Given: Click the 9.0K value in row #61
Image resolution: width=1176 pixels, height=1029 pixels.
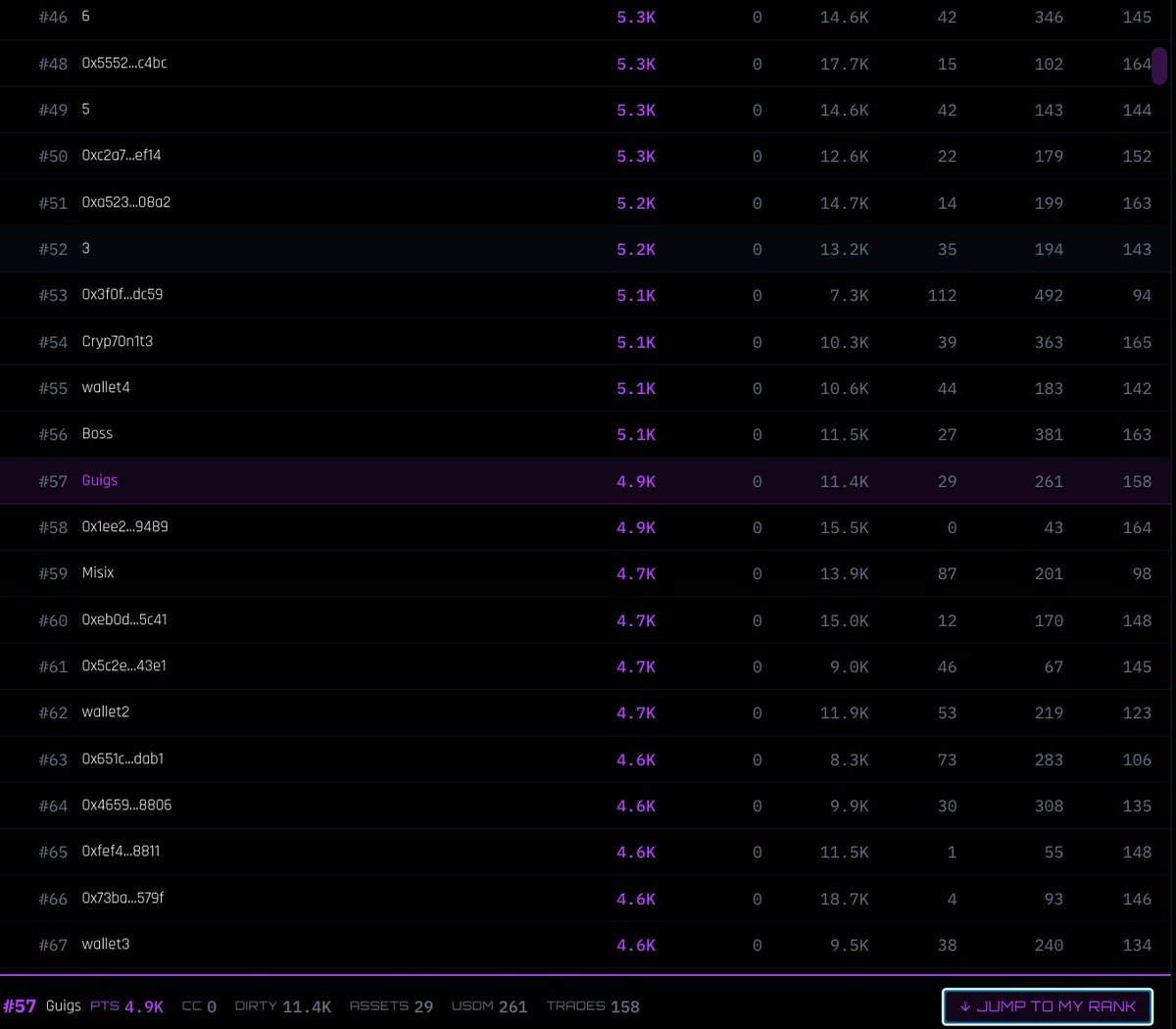Looking at the screenshot, I should (x=849, y=666).
